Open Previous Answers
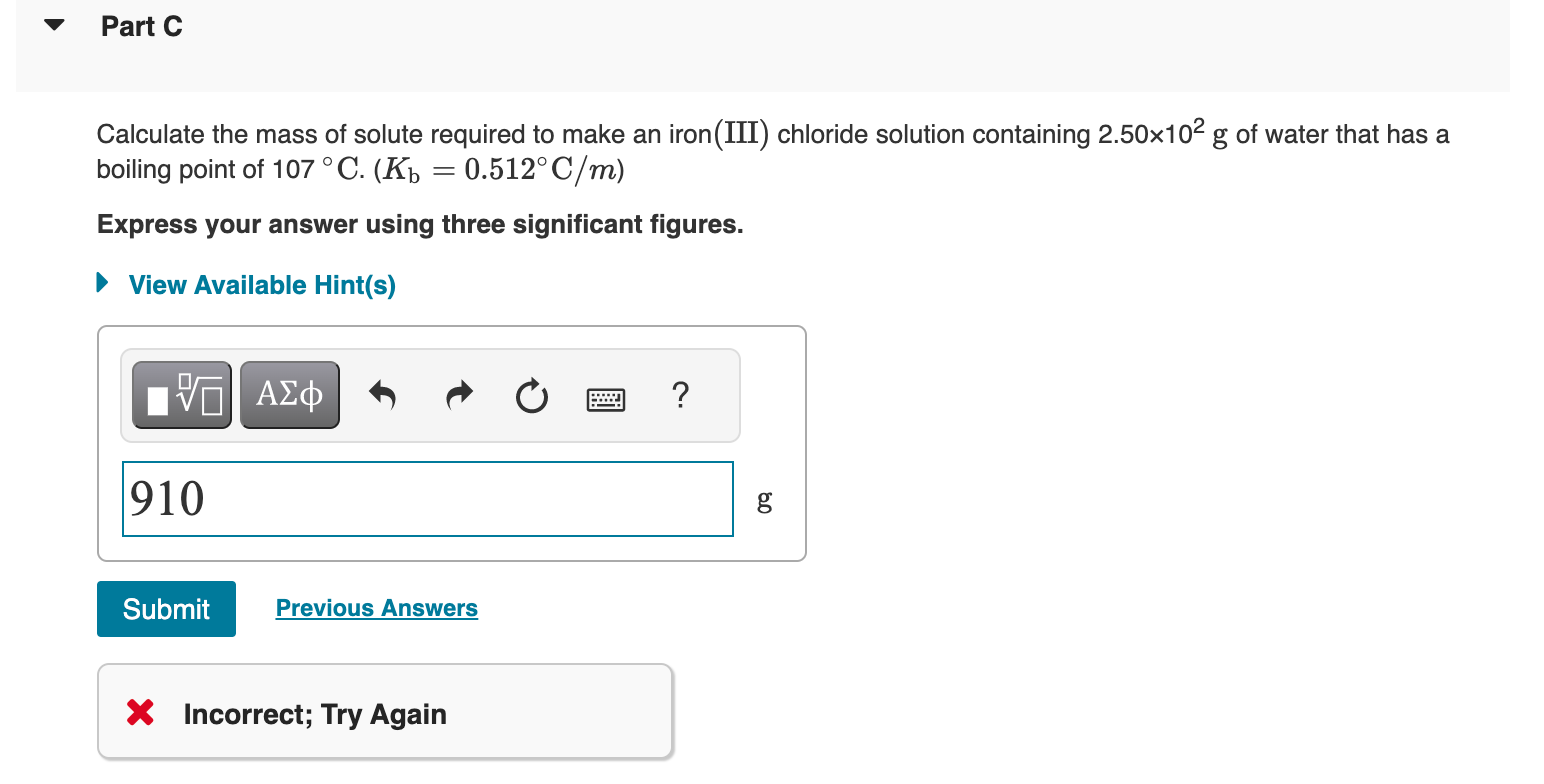The image size is (1544, 784). point(377,607)
